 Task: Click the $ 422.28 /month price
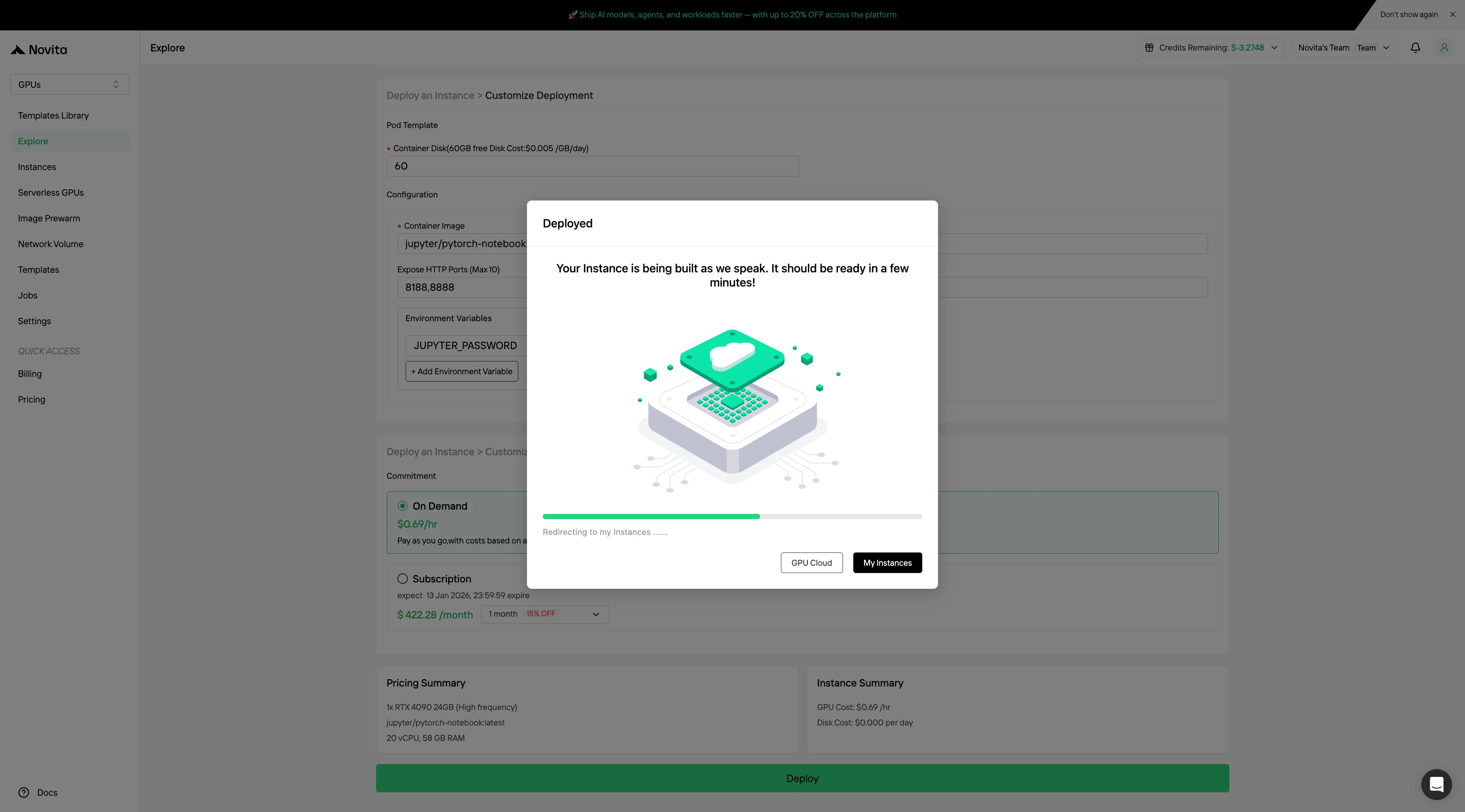(x=434, y=615)
